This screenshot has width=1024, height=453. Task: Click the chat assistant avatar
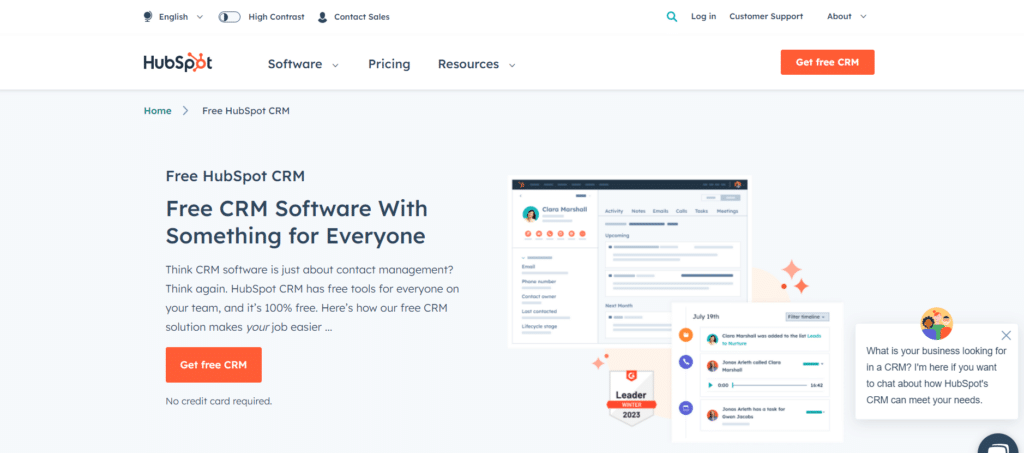coord(936,324)
